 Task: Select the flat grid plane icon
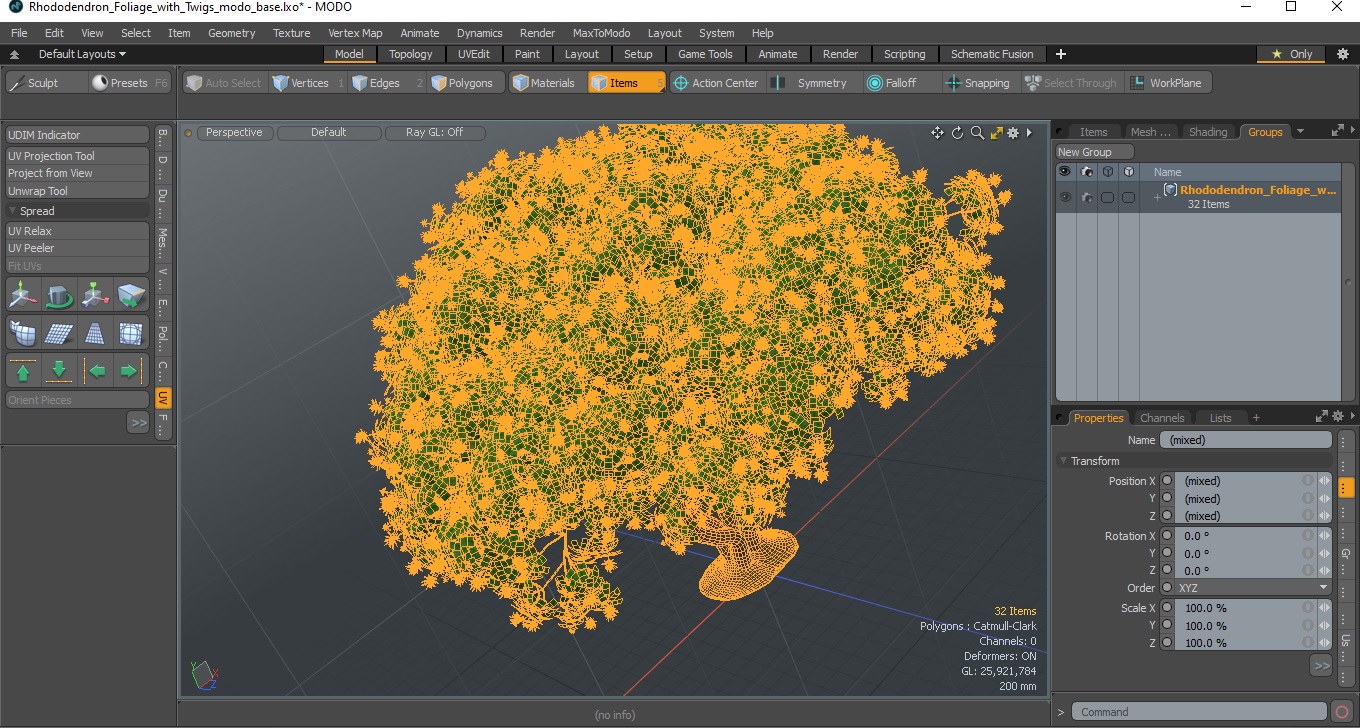tap(59, 333)
